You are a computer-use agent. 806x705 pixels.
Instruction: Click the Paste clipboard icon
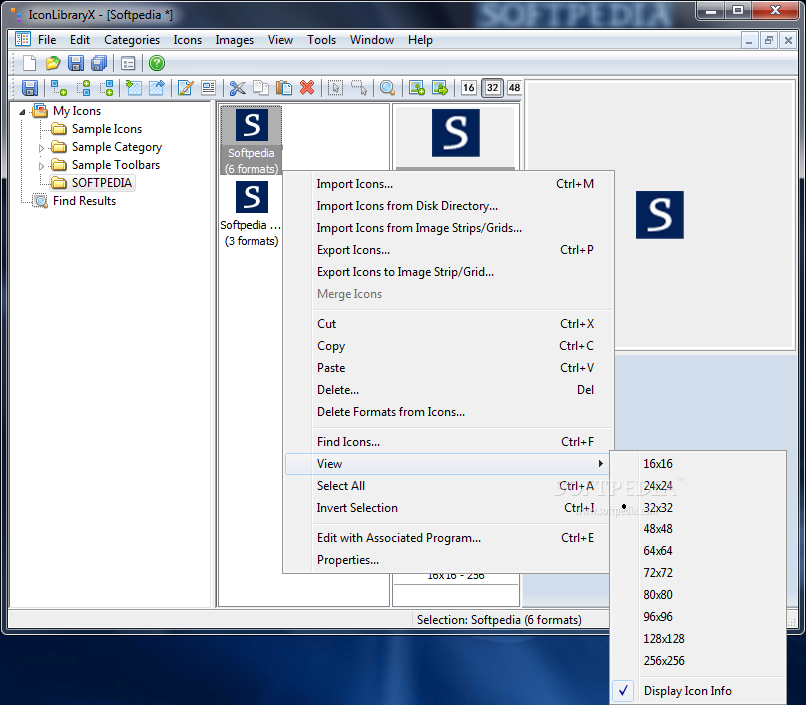point(284,88)
